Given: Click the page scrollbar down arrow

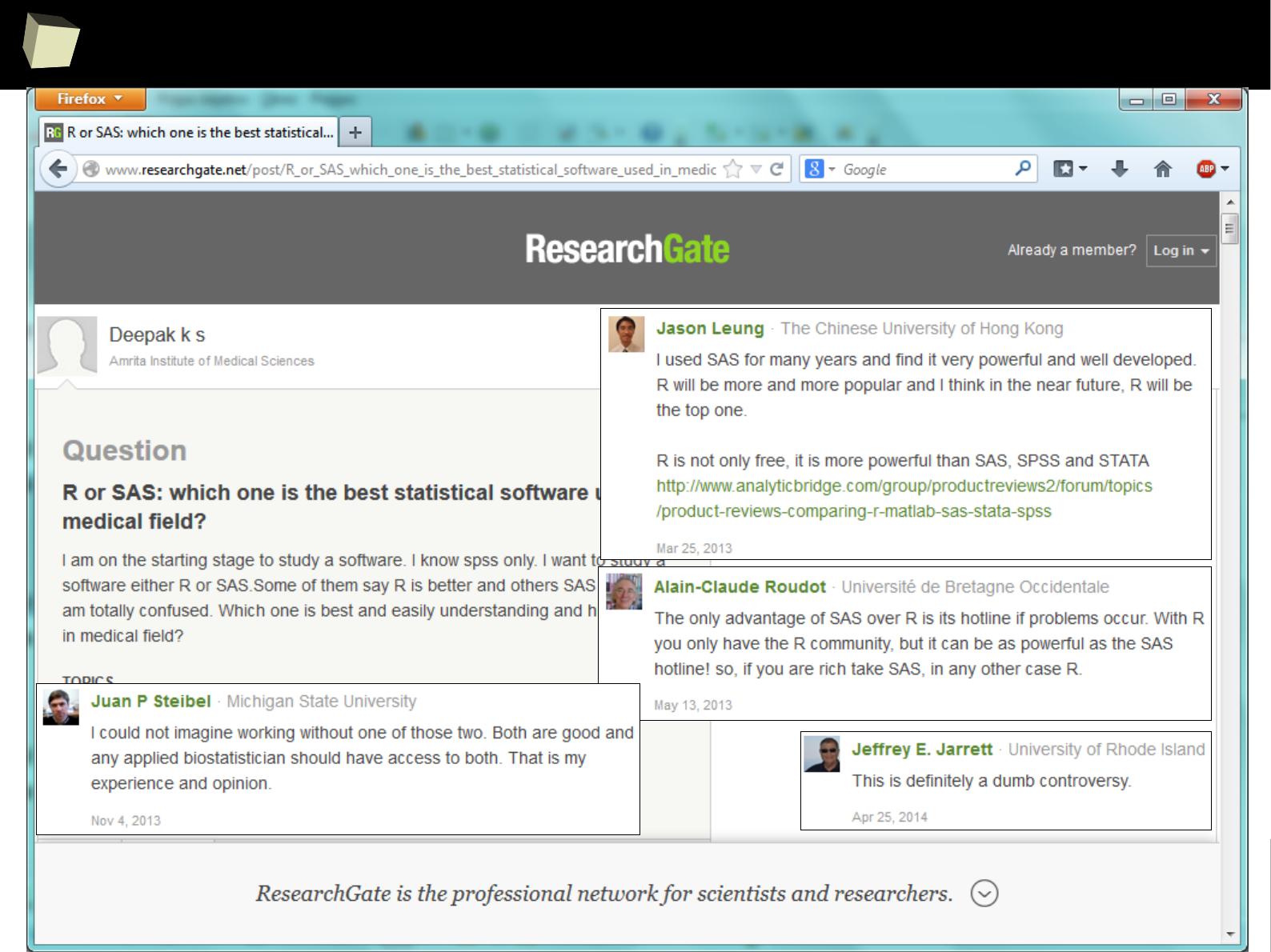Looking at the screenshot, I should [x=1230, y=934].
